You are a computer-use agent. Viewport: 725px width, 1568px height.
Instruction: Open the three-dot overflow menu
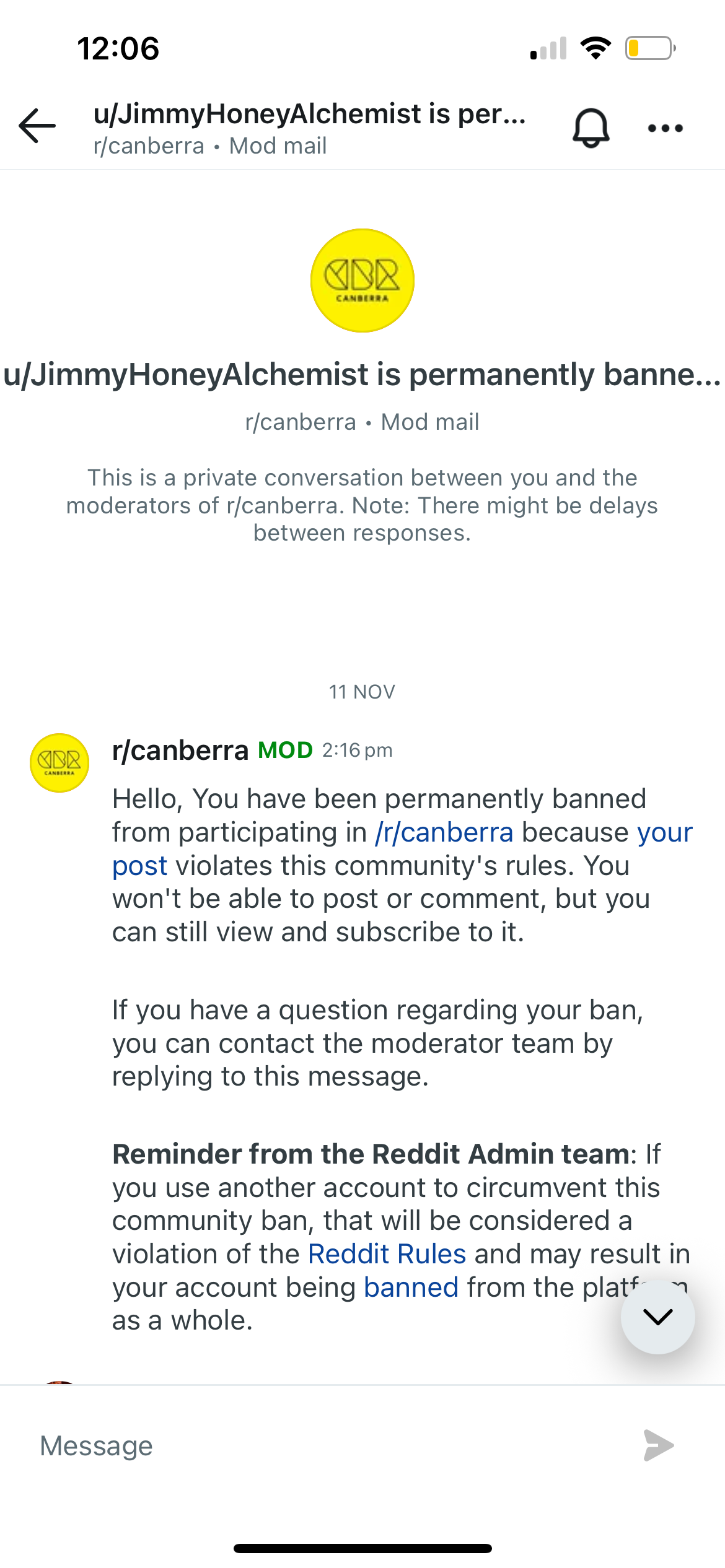[x=665, y=128]
